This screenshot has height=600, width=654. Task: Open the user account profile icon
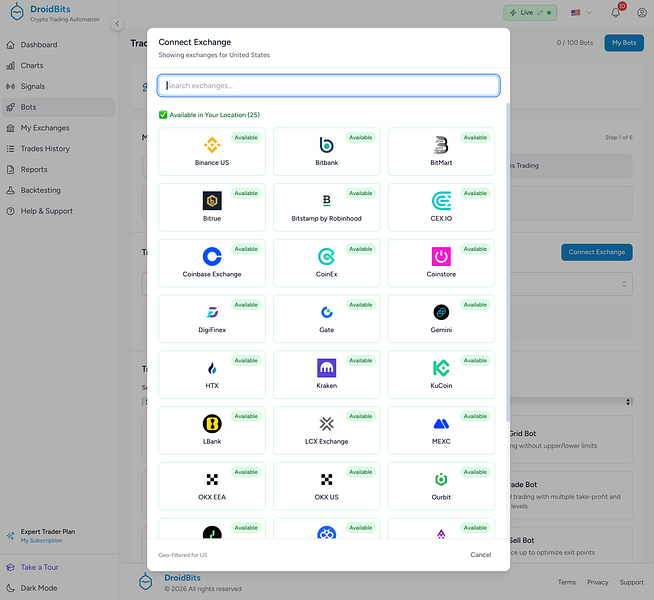[642, 13]
